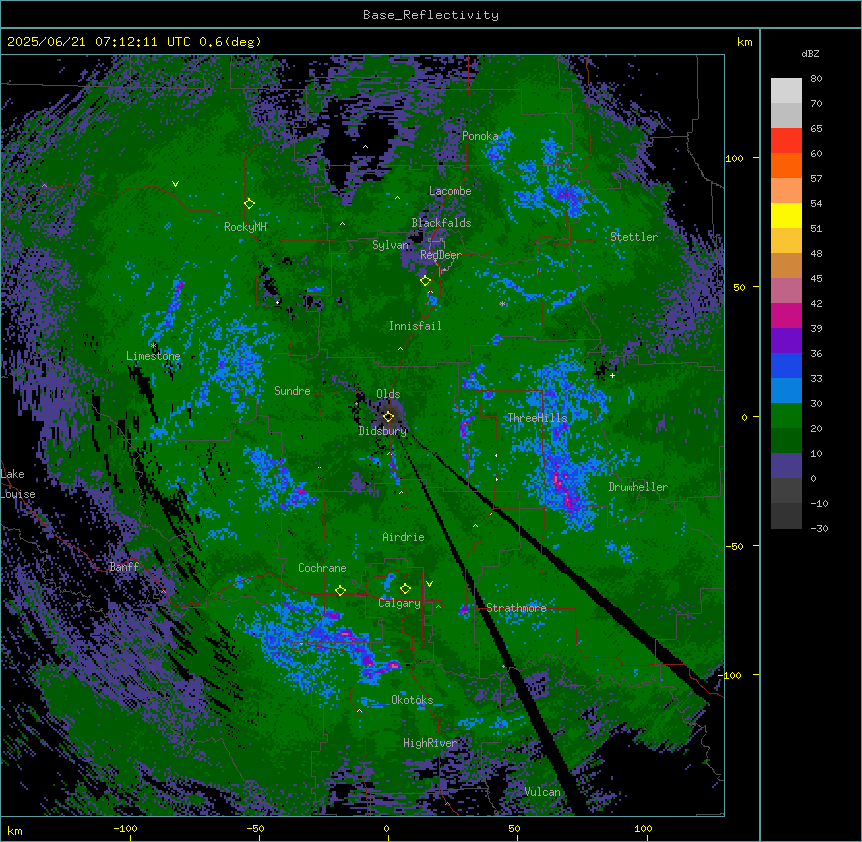Click the yellow diamond marker above Calgary label
The width and height of the screenshot is (862, 842).
coord(405,589)
